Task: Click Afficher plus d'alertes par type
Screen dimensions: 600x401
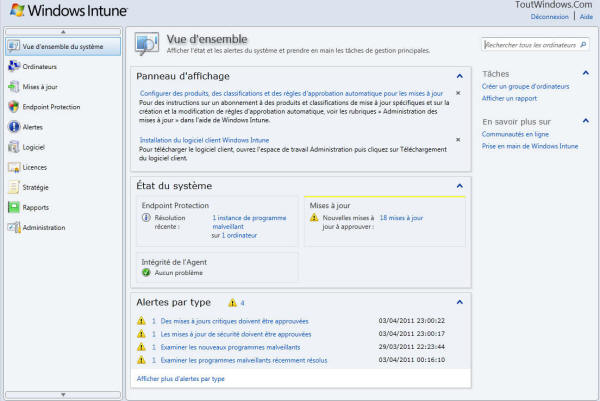Action: click(181, 379)
